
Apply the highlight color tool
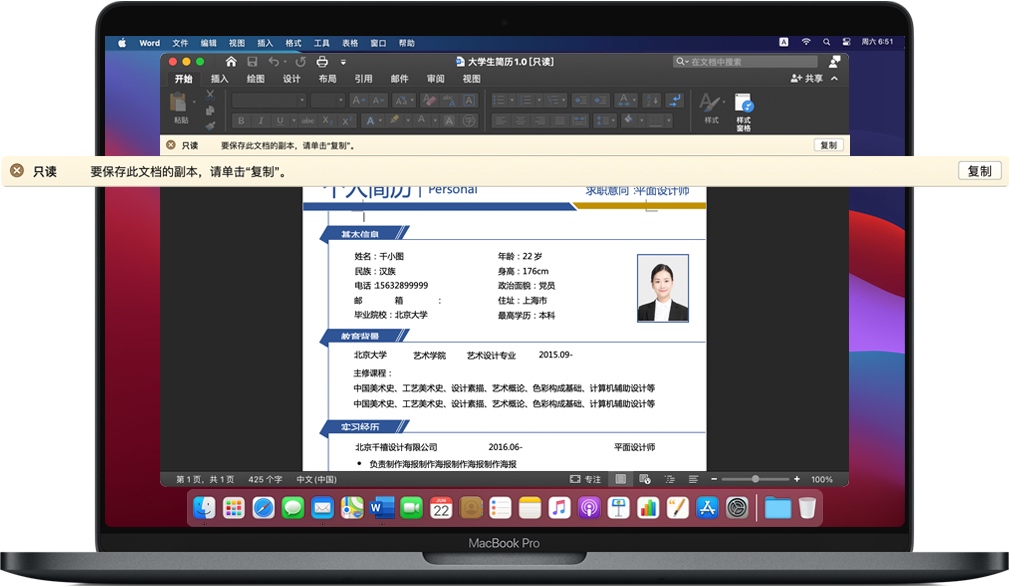pos(396,118)
